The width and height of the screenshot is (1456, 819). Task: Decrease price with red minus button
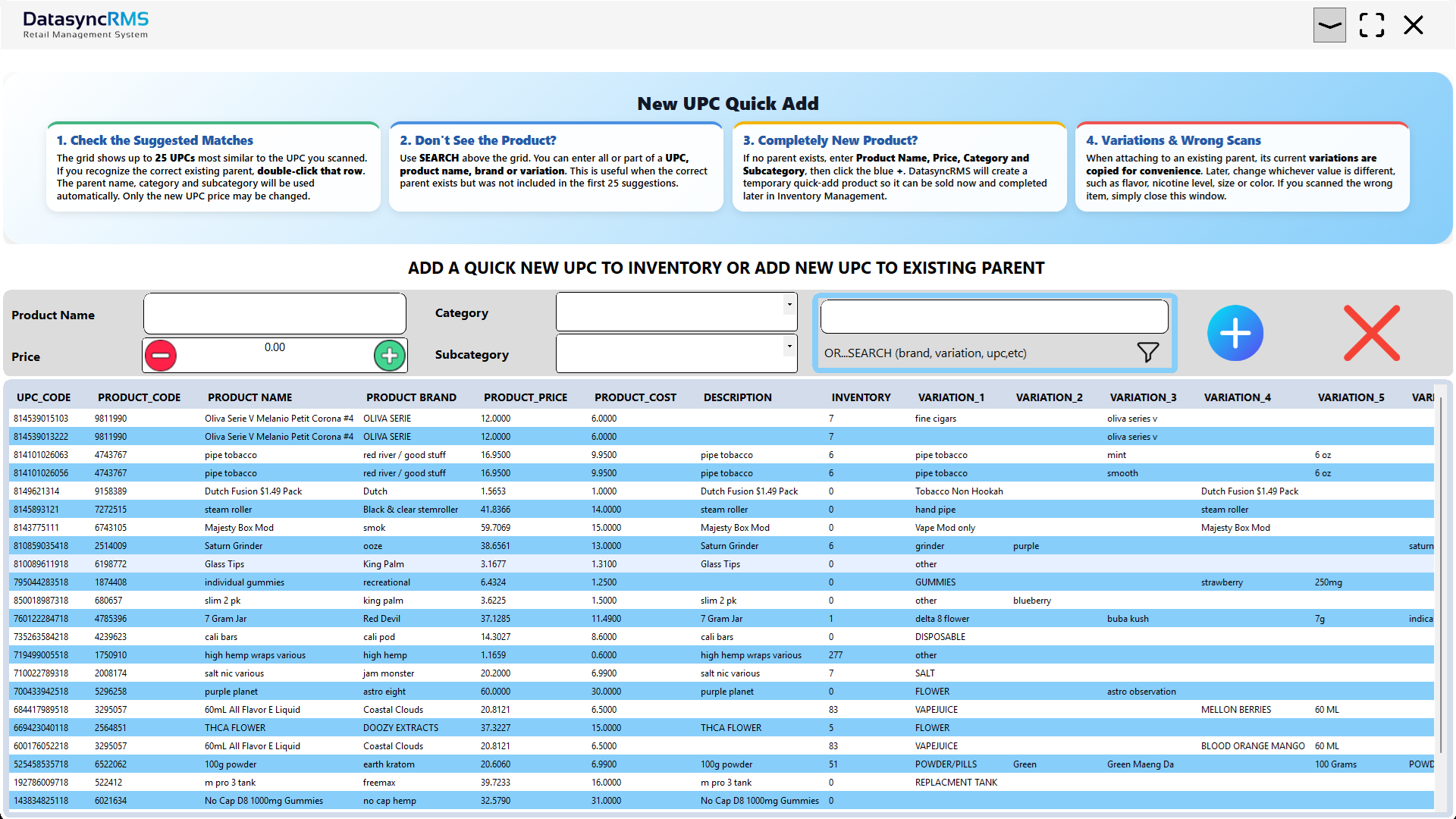(161, 355)
